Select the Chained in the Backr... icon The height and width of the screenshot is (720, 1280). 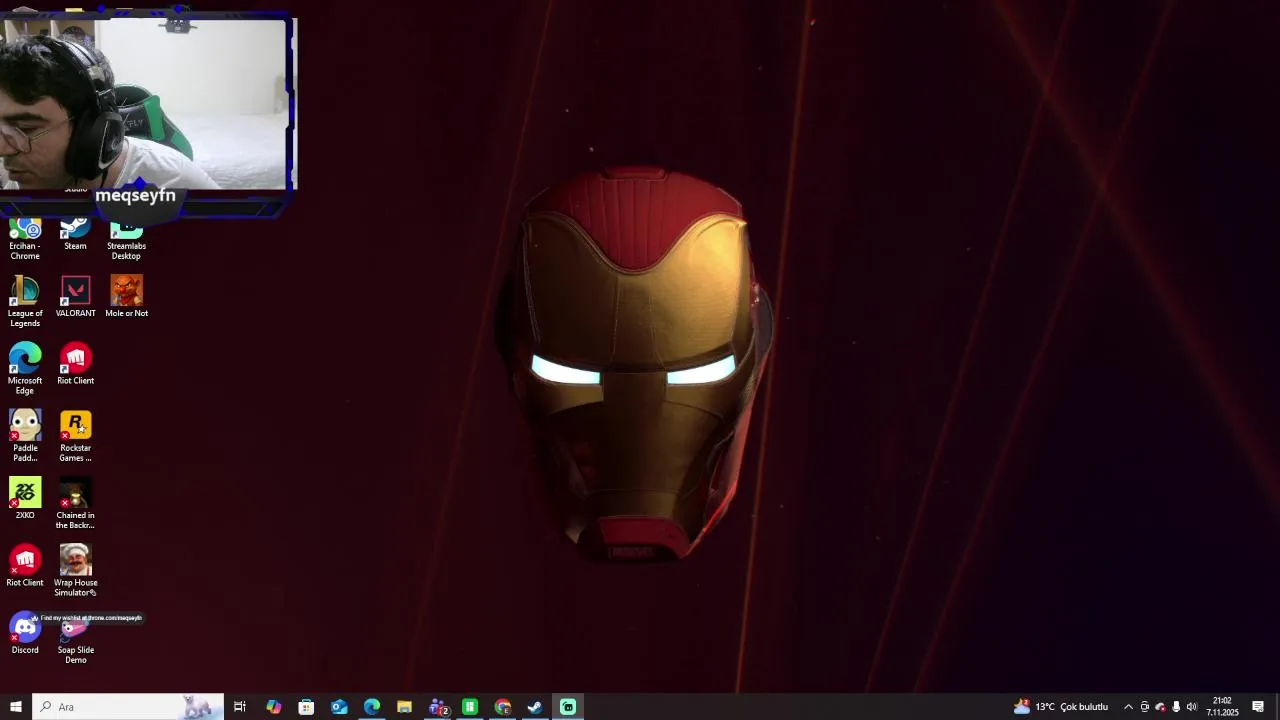click(75, 503)
